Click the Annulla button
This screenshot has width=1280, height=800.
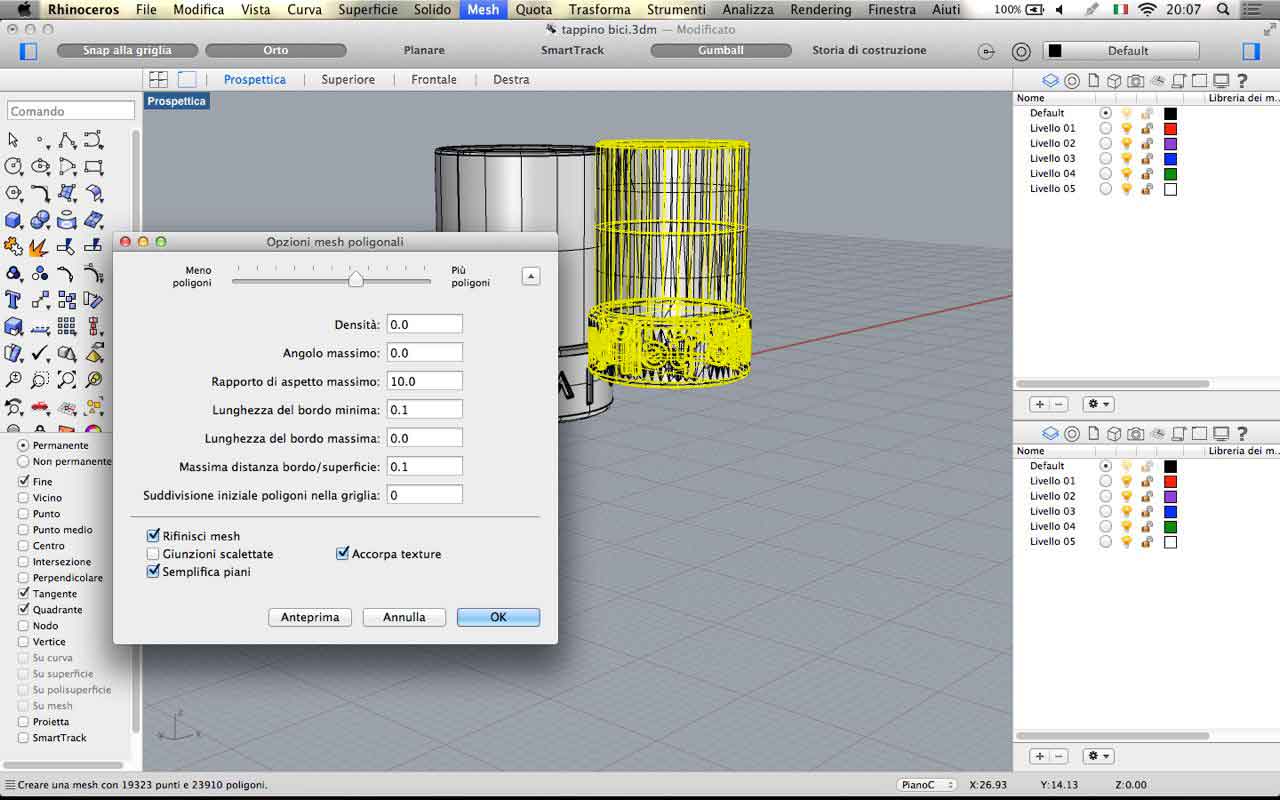[x=404, y=617]
